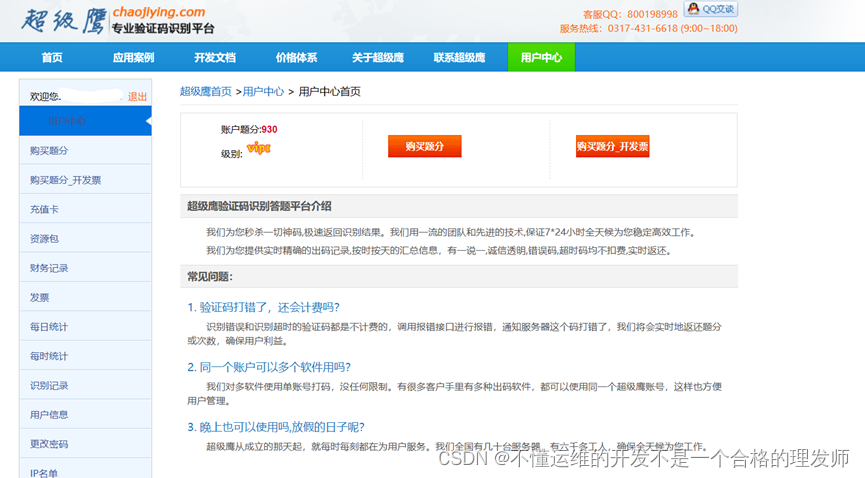Click the VIP1 level badge
865x478 pixels.
point(259,148)
